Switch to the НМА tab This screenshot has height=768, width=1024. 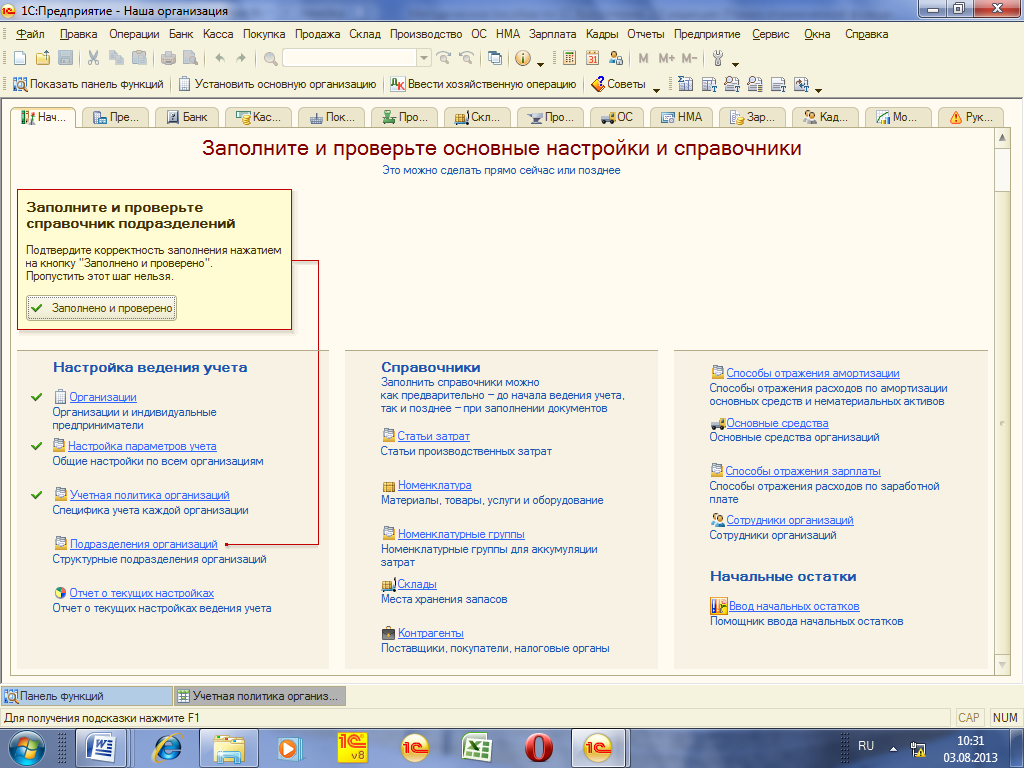pyautogui.click(x=680, y=117)
